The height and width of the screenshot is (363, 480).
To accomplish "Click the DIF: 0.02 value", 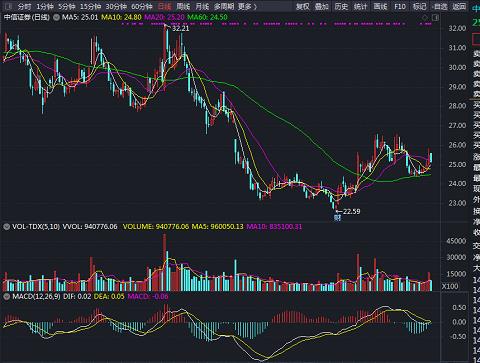I will click(x=77, y=296).
